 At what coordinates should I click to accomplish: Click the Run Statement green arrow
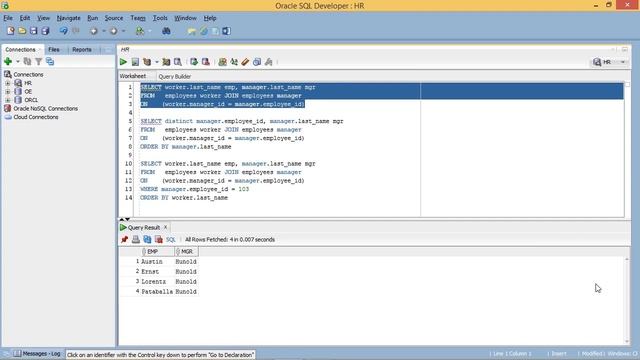tap(123, 62)
